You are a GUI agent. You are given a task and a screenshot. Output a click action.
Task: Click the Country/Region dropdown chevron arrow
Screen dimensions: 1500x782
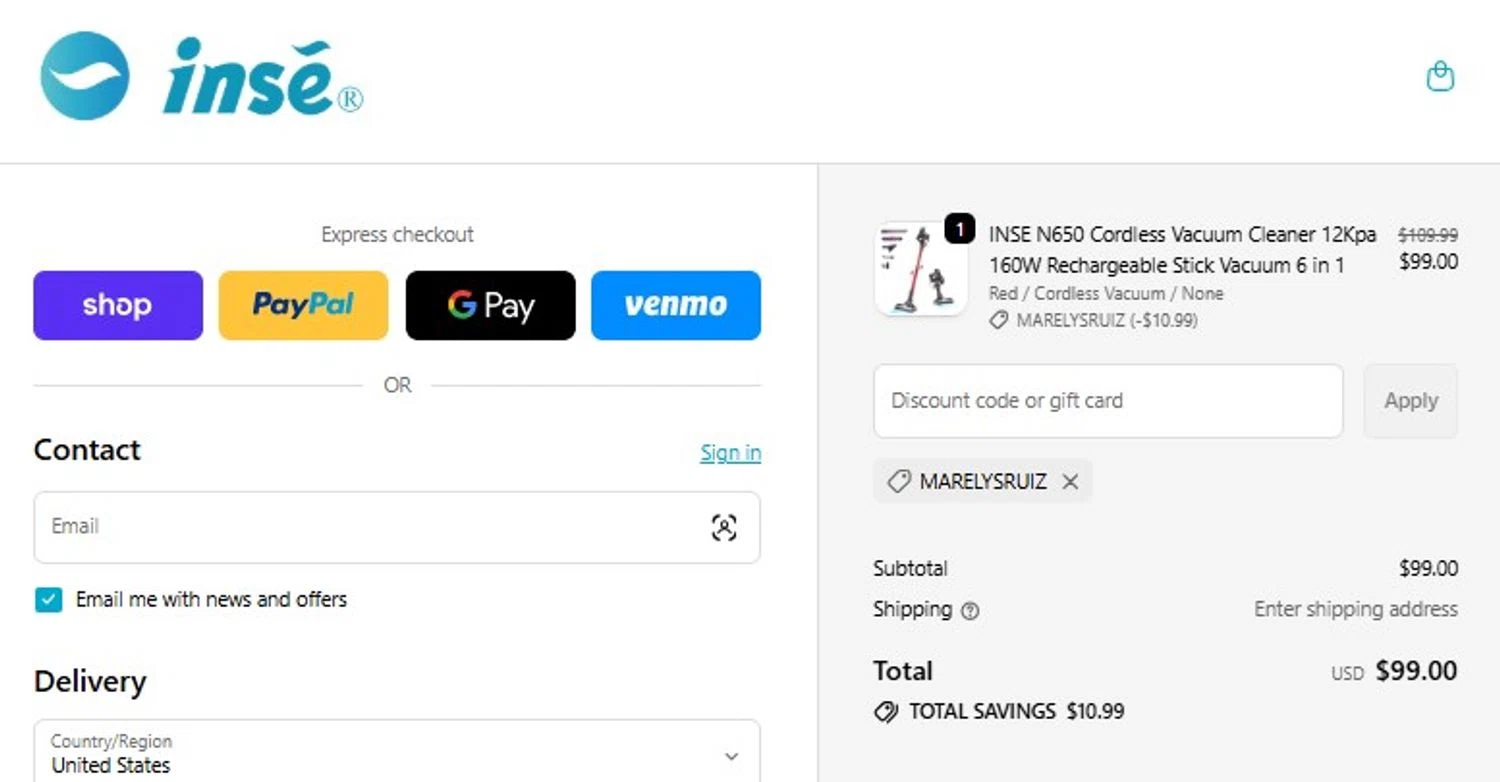pyautogui.click(x=731, y=757)
